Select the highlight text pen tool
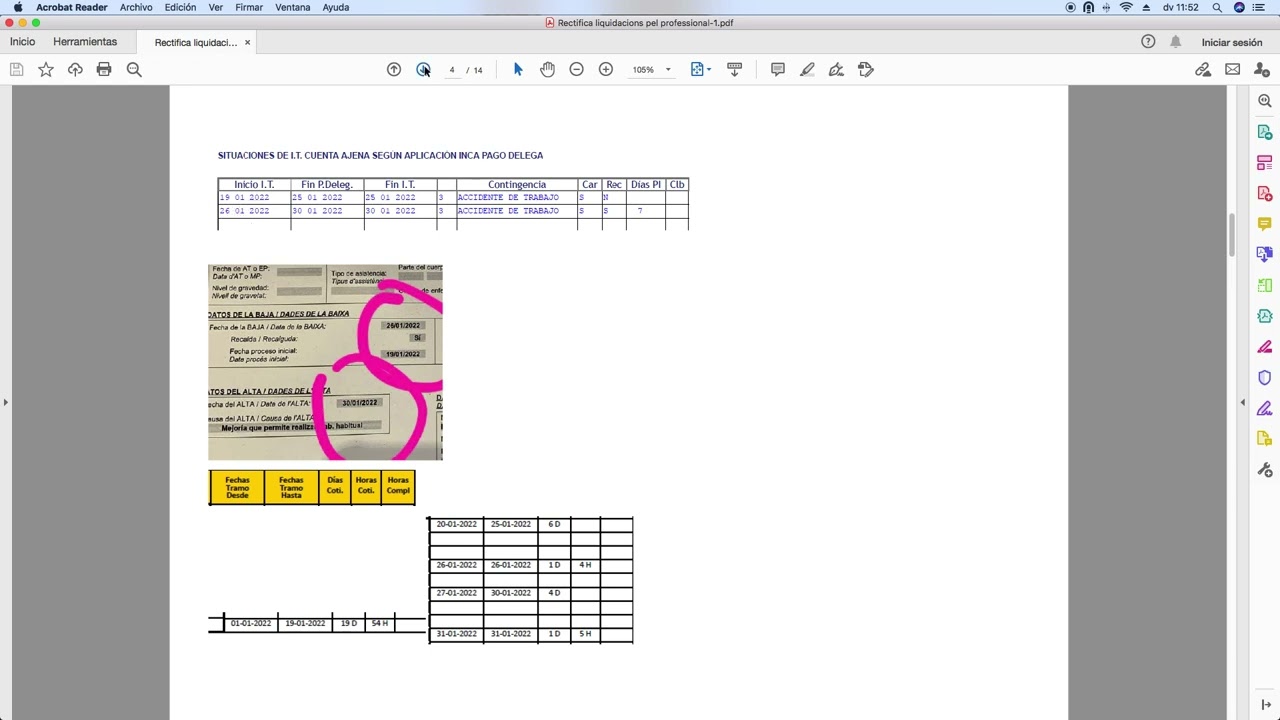 [807, 69]
